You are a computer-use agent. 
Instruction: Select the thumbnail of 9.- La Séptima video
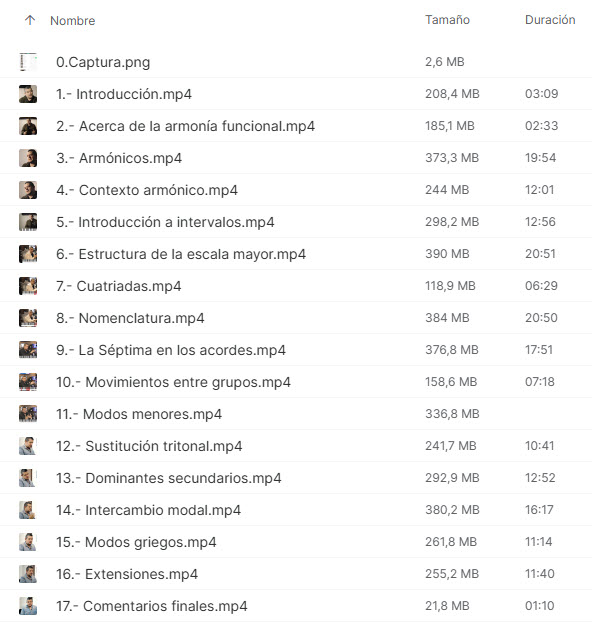click(28, 350)
